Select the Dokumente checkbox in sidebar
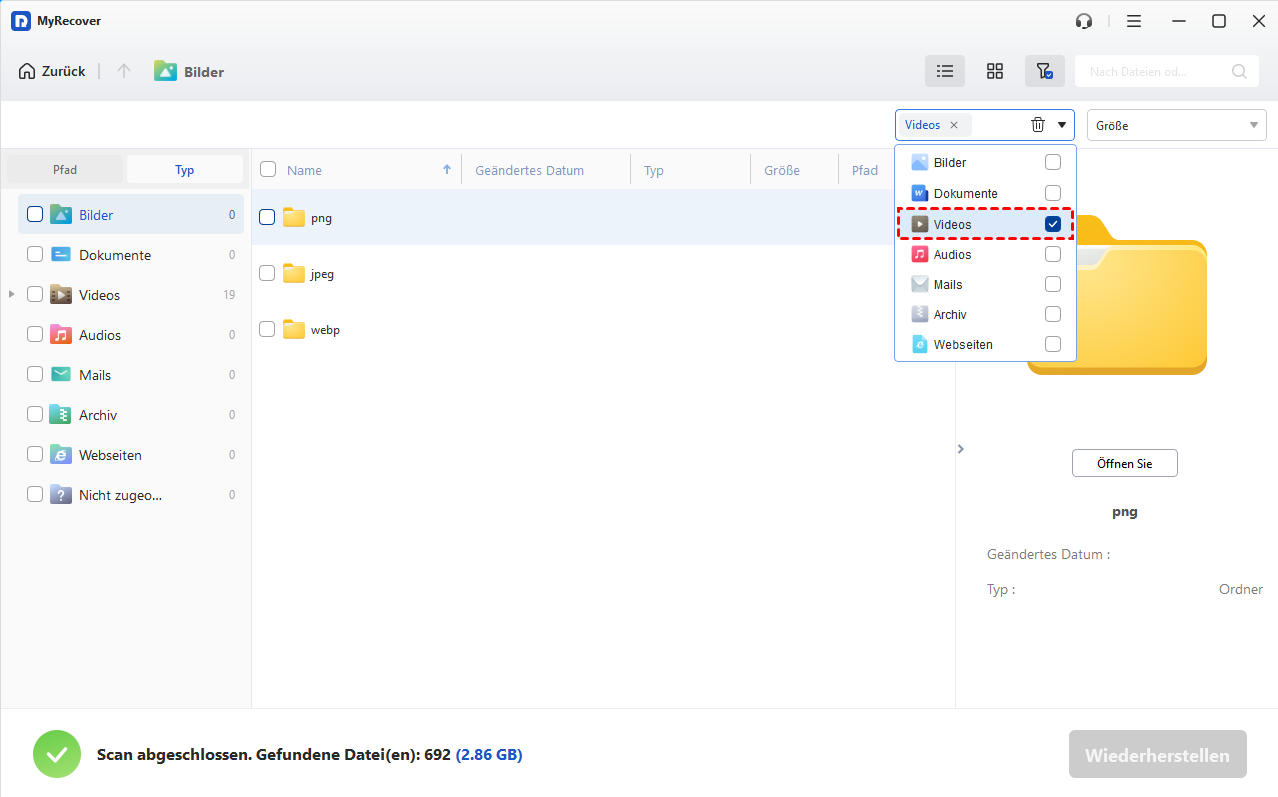 pyautogui.click(x=35, y=255)
